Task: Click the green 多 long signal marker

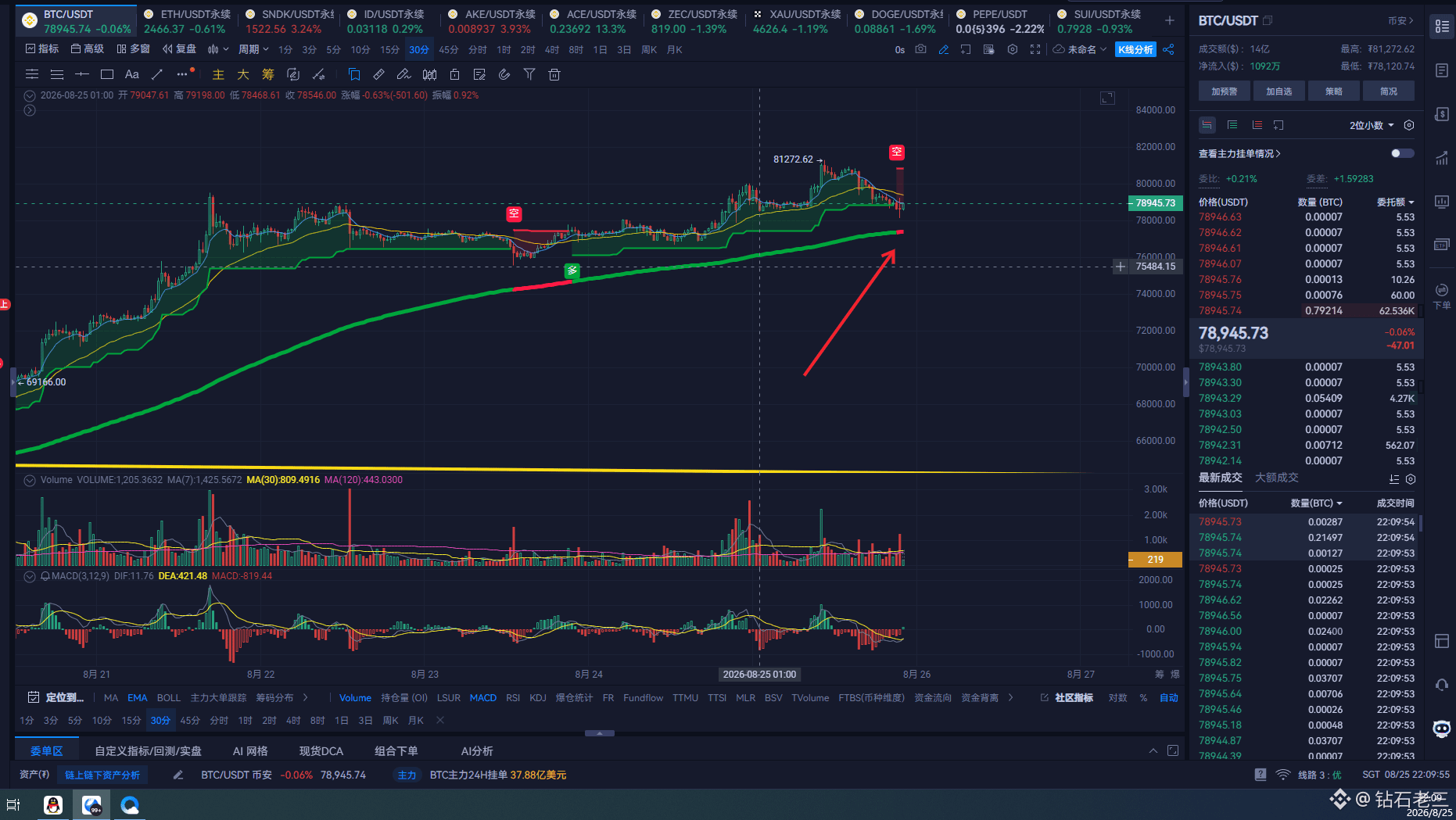Action: click(572, 270)
